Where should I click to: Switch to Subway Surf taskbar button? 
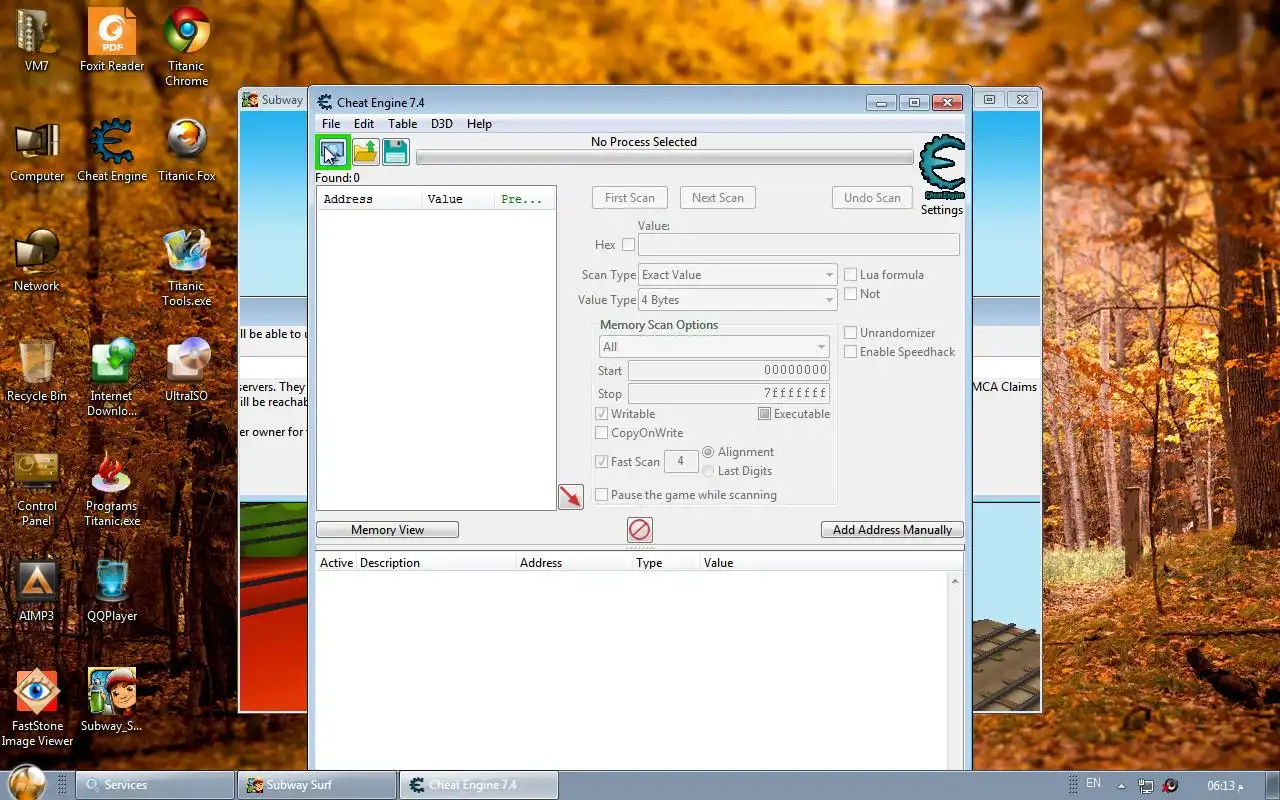317,785
